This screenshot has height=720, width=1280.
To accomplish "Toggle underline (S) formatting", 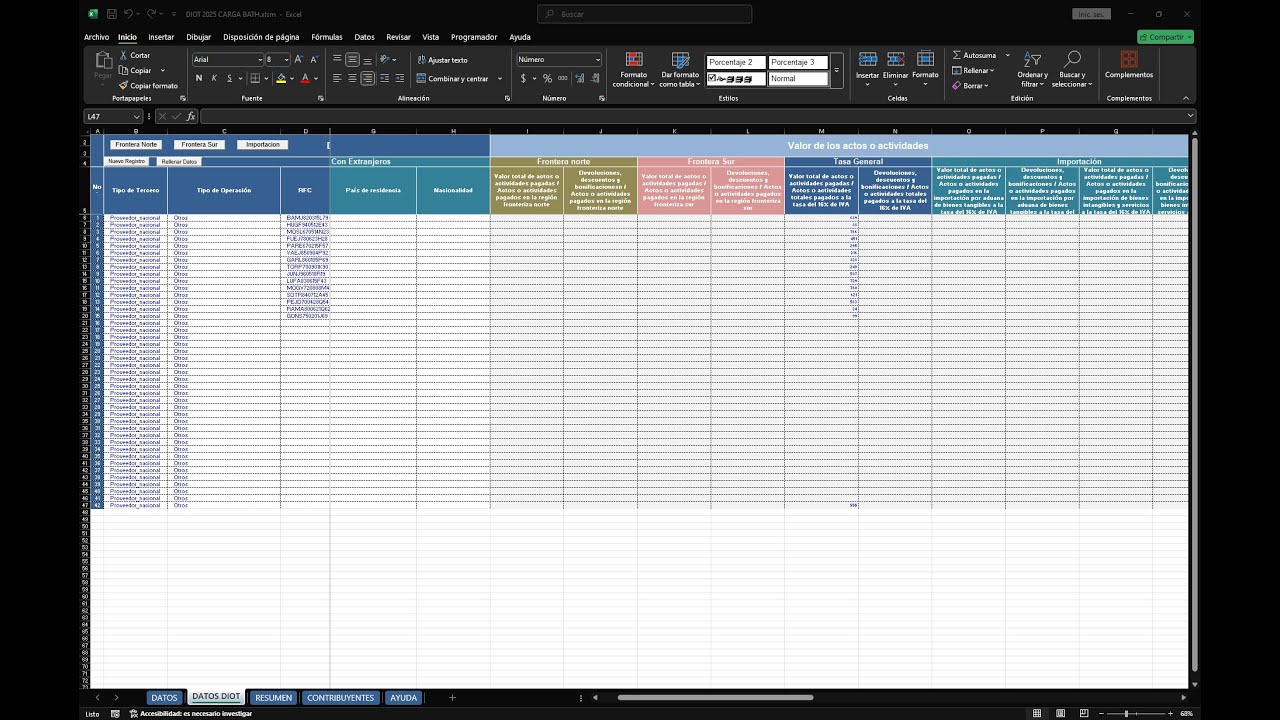I will (229, 78).
